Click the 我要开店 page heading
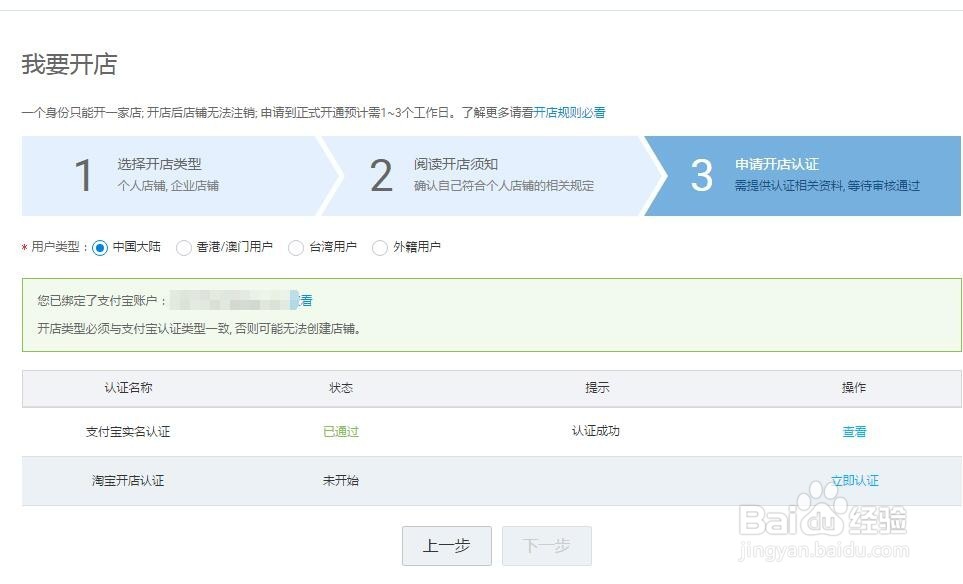 (x=69, y=64)
